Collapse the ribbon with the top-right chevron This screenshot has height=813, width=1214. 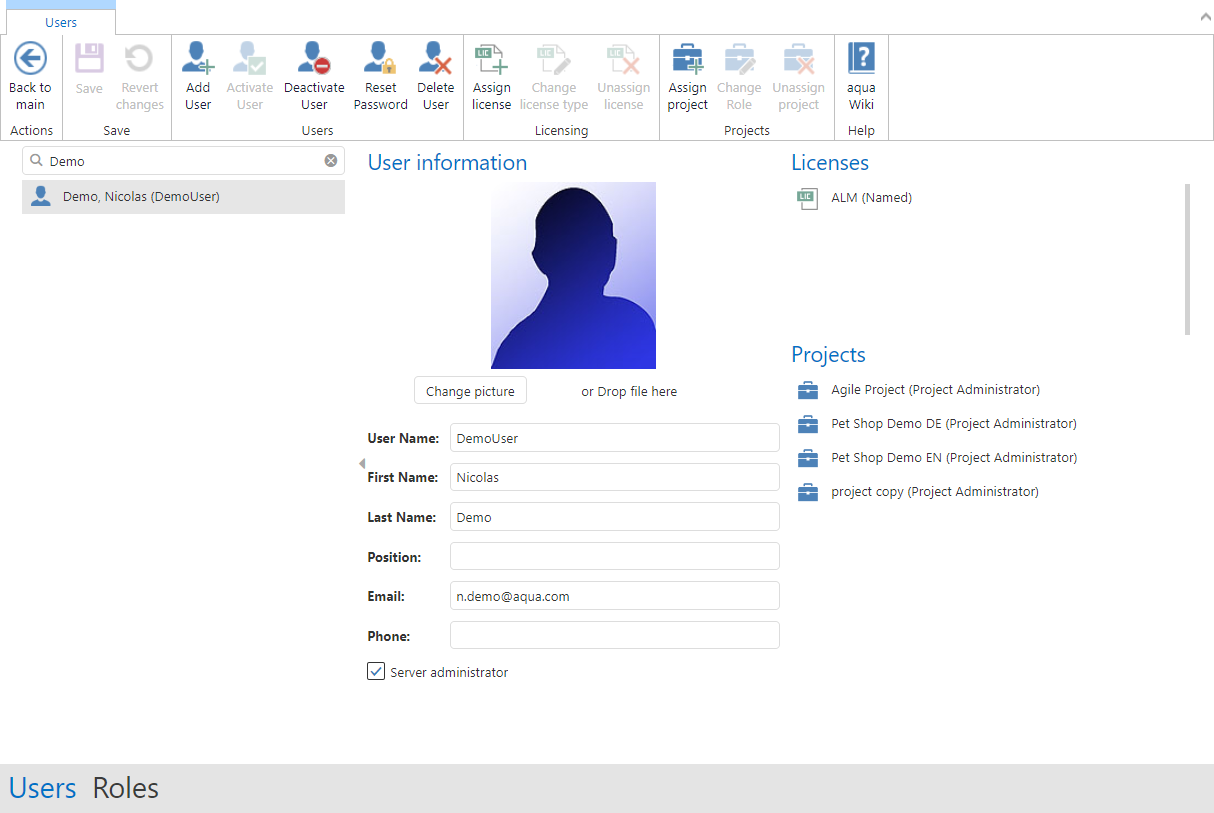point(1204,17)
